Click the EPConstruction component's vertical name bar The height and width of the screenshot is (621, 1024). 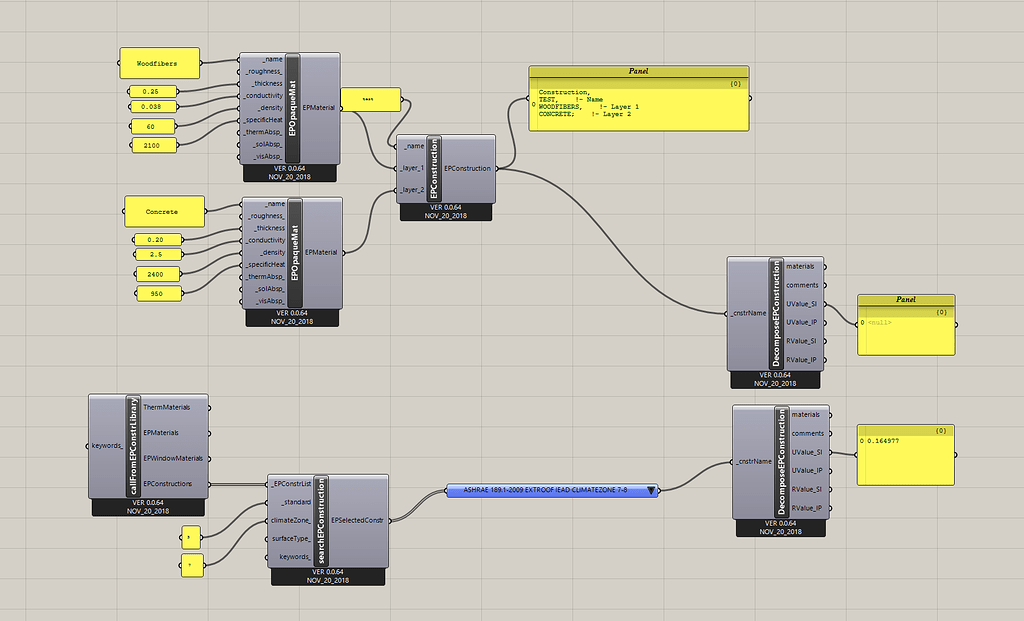click(x=434, y=168)
